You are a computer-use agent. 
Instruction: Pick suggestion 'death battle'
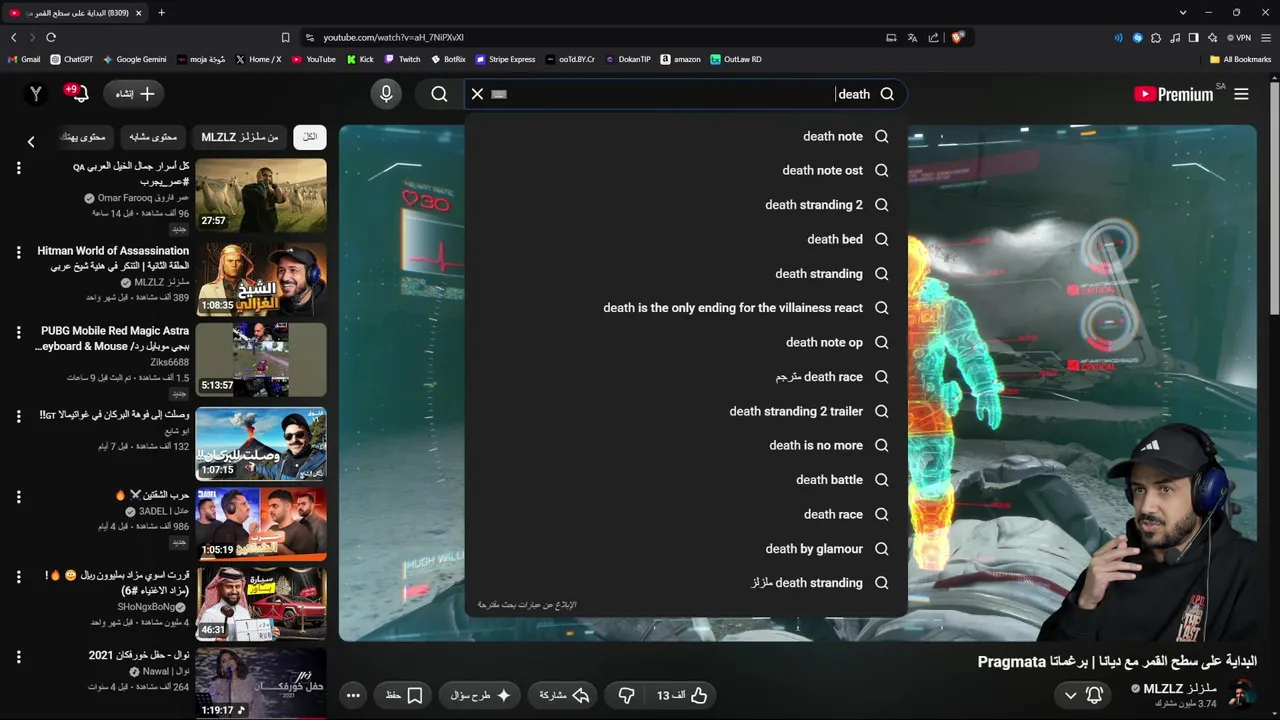(x=686, y=480)
